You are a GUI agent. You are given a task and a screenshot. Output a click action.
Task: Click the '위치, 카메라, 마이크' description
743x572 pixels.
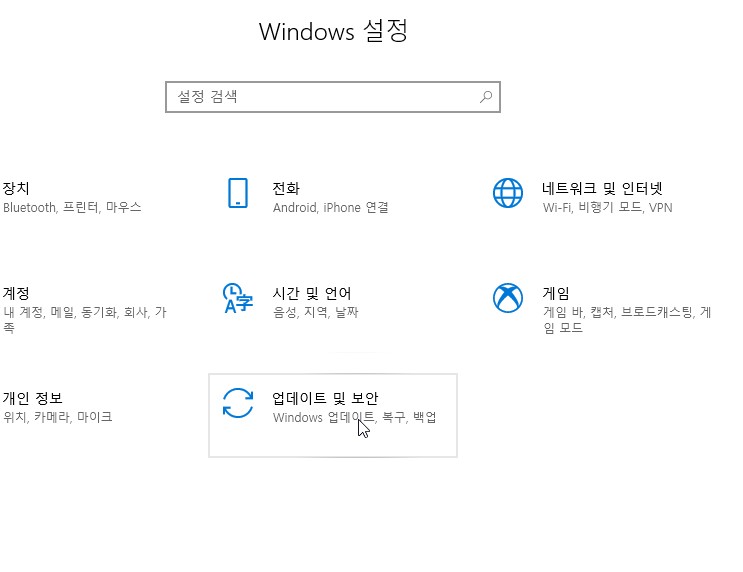coord(57,417)
